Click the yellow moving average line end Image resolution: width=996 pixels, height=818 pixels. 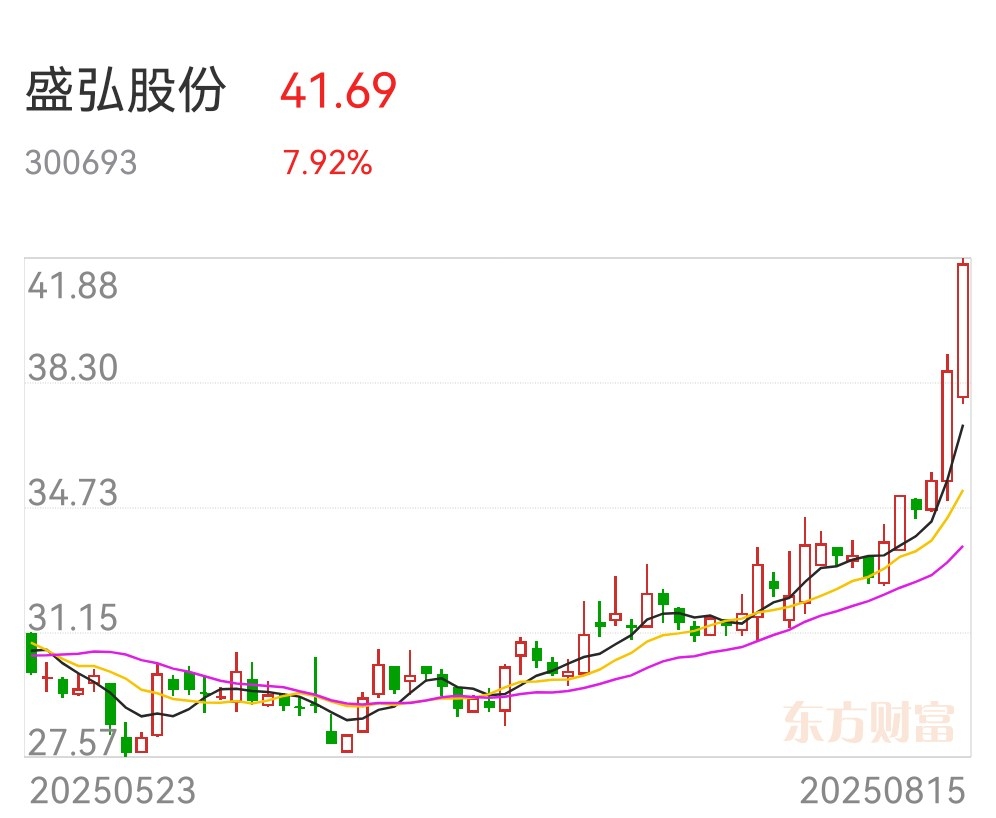coord(962,492)
